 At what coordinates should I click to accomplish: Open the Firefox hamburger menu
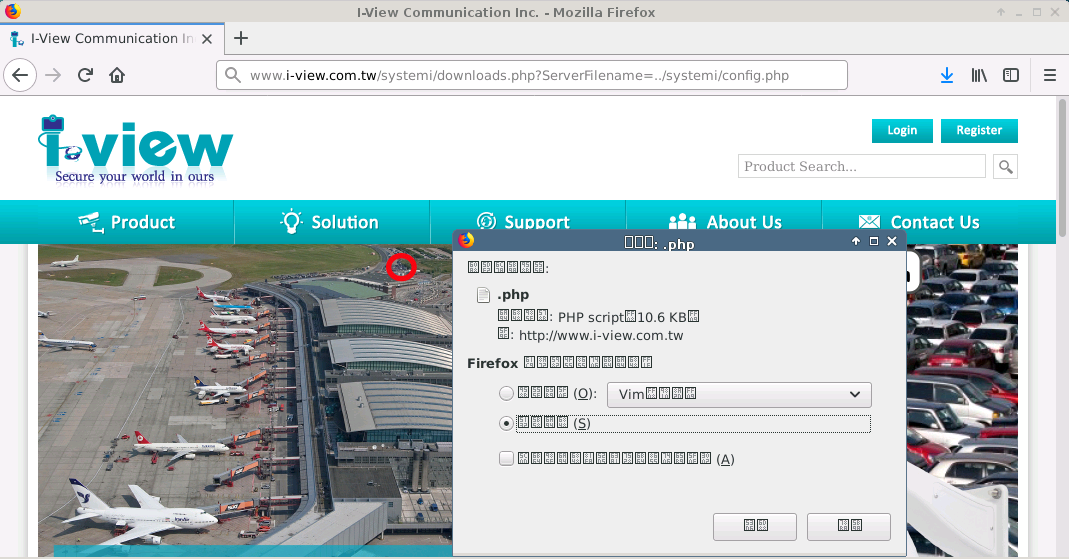(1050, 75)
